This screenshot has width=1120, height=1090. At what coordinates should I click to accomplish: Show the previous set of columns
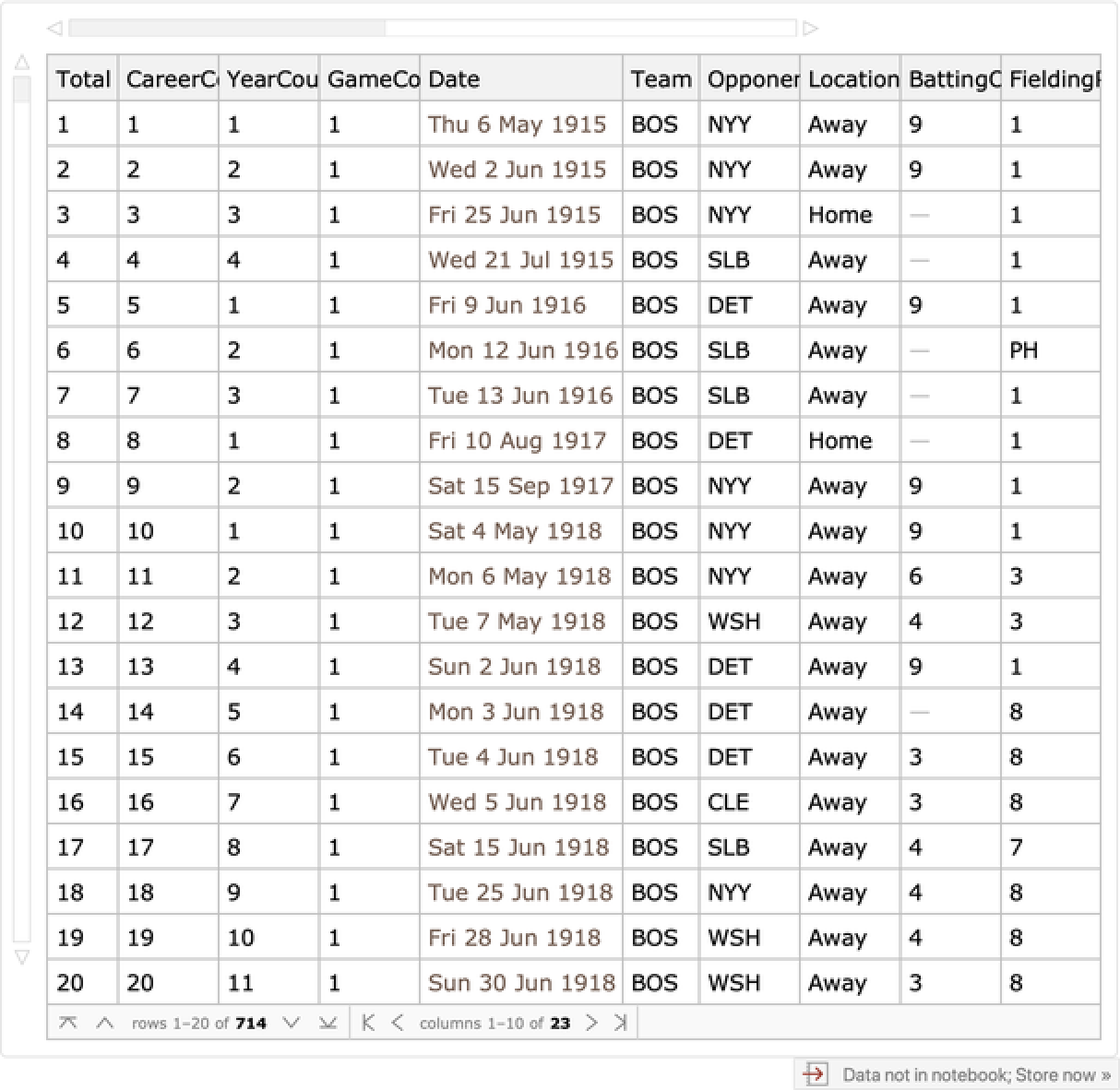[398, 1023]
